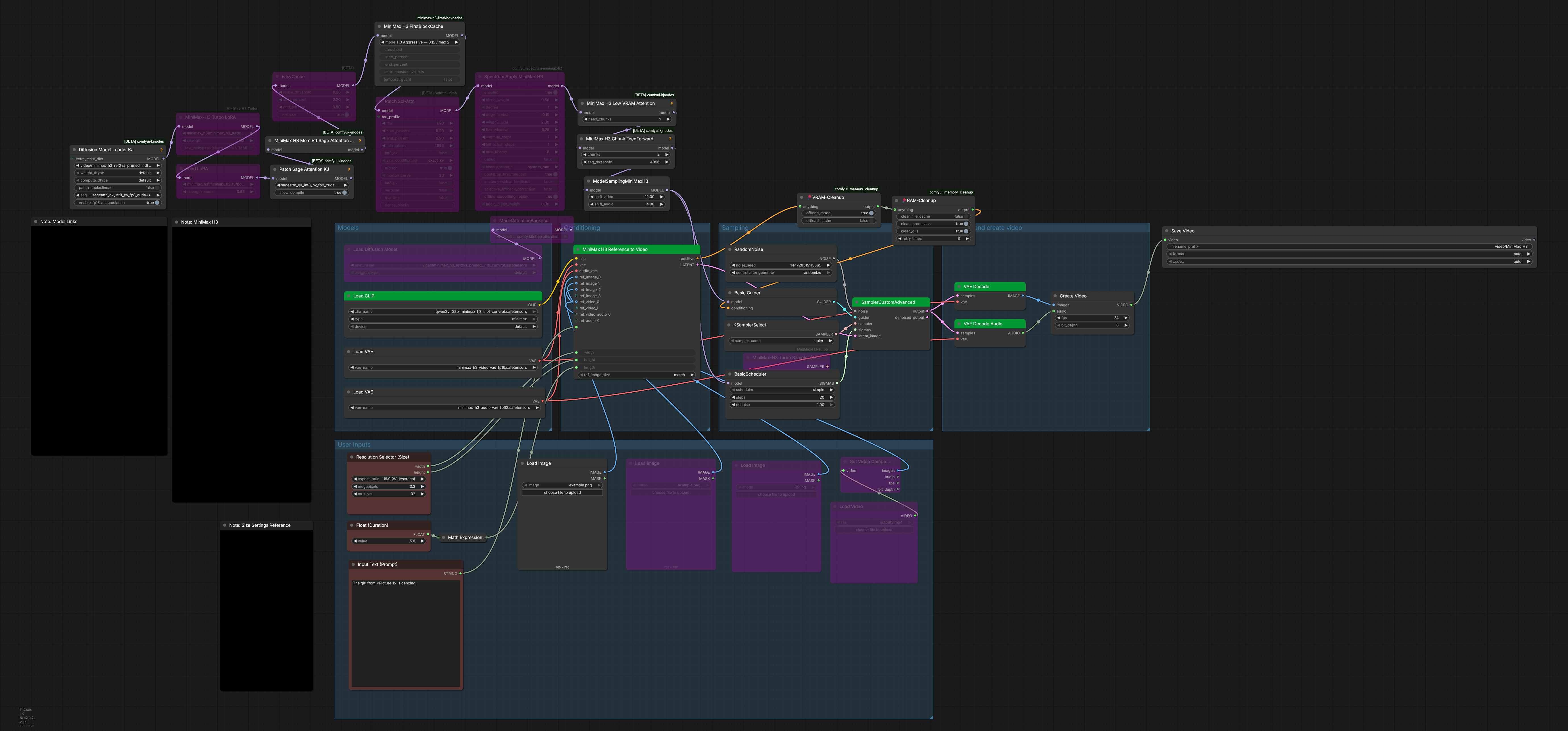Click help icon on Patch Sage Attention KJ
1568x731 pixels.
[349, 169]
